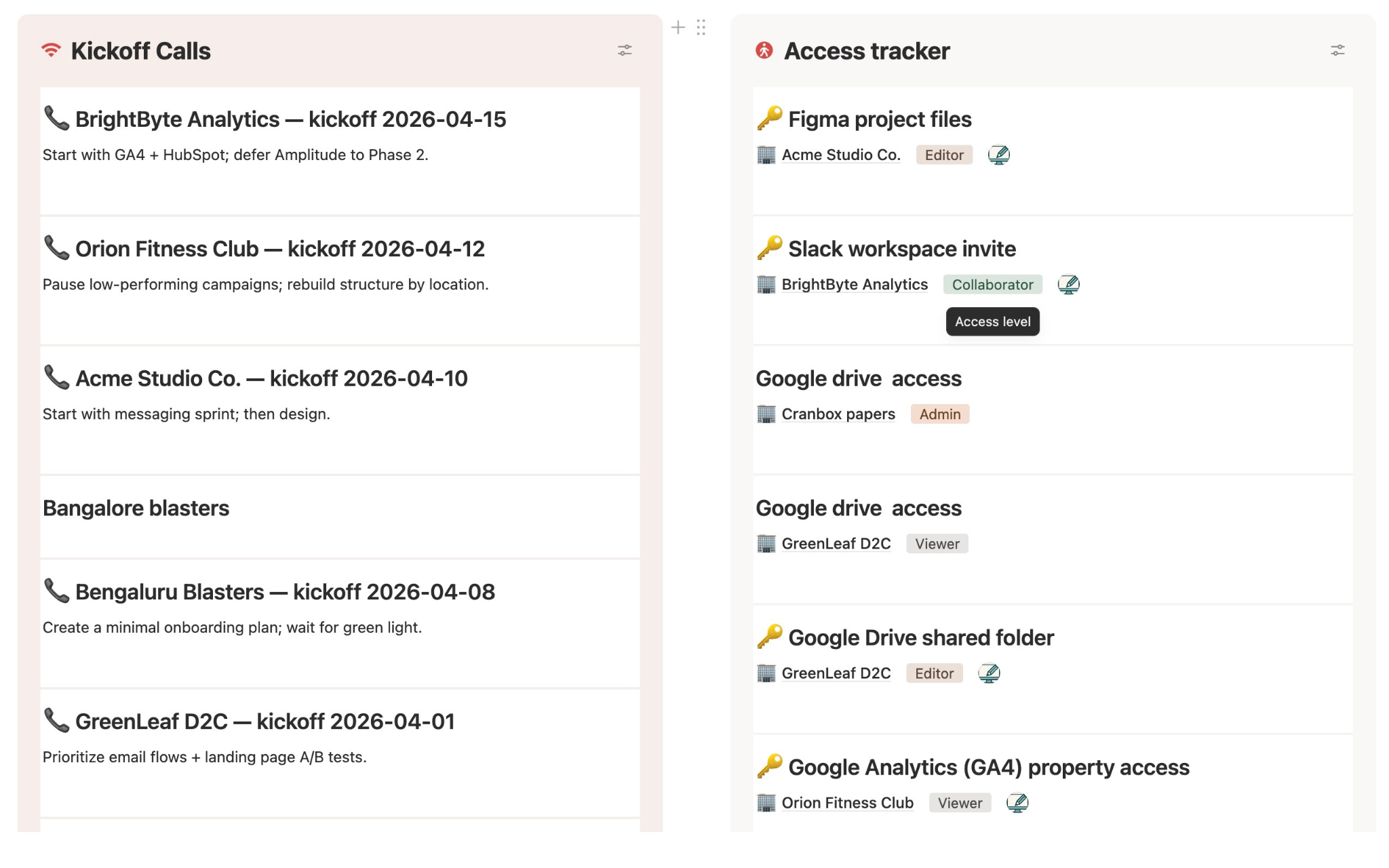Viewport: 1389px width, 868px height.
Task: Follow GreenLeaf D2C link next to Viewer tag
Action: click(x=836, y=543)
